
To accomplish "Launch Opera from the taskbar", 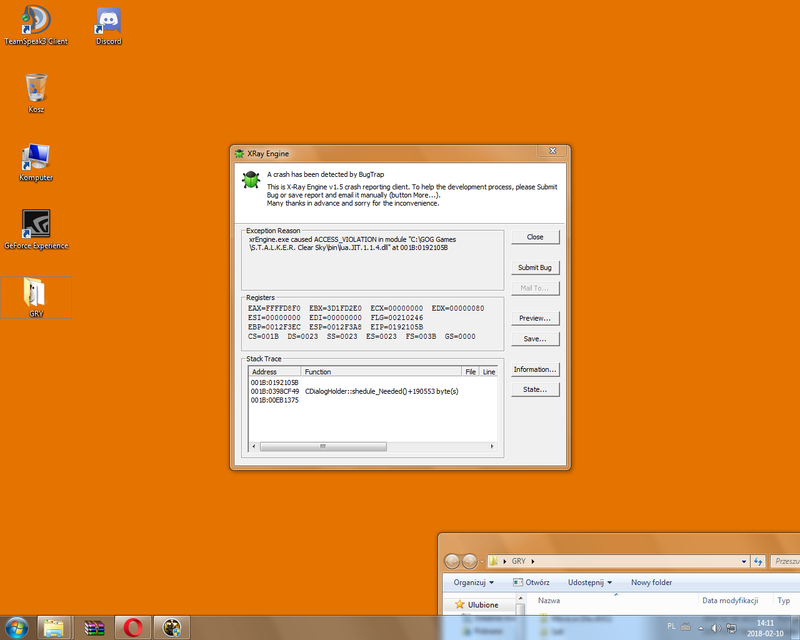I will (131, 627).
